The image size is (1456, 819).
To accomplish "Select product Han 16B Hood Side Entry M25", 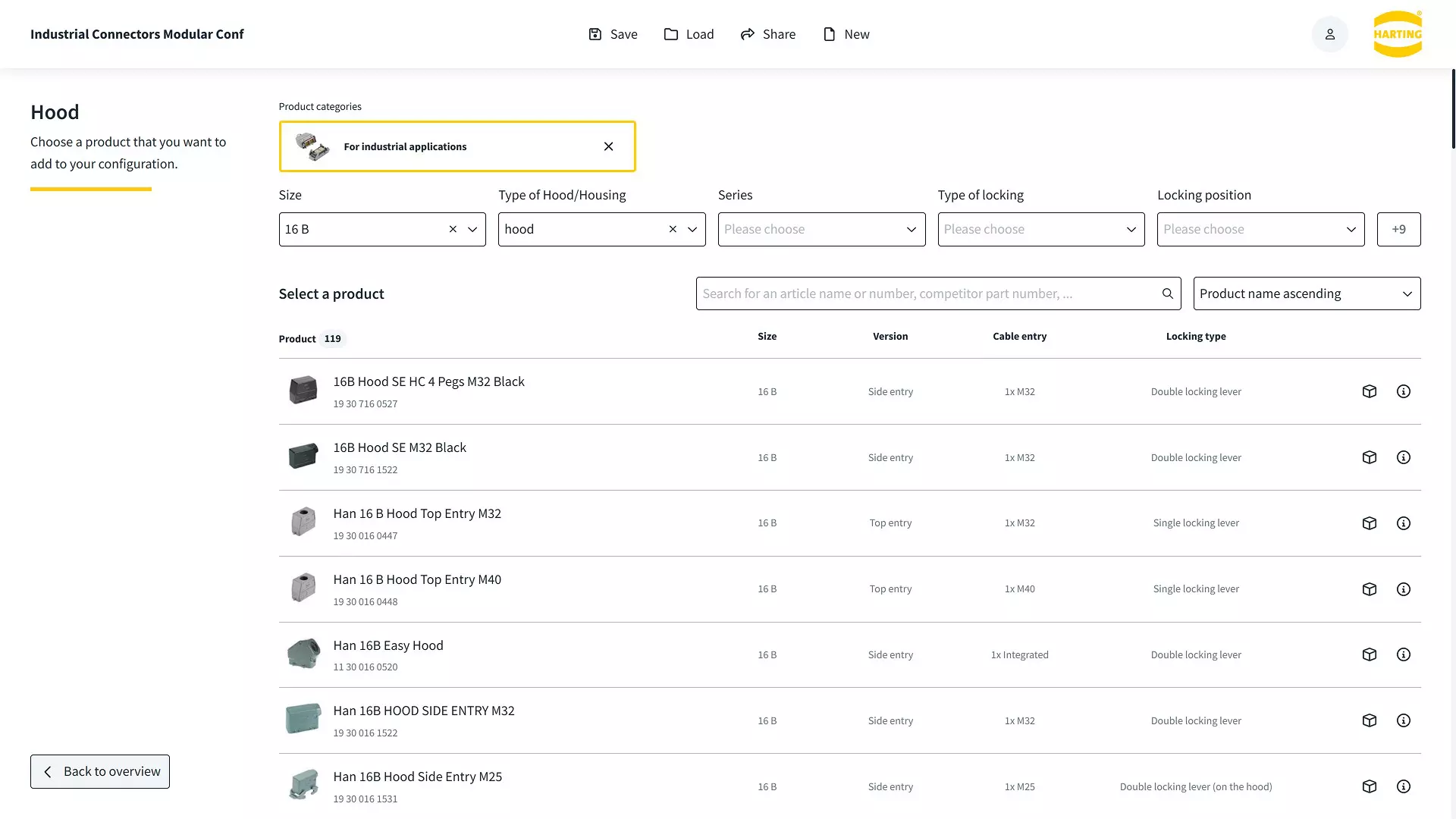I will coord(418,777).
